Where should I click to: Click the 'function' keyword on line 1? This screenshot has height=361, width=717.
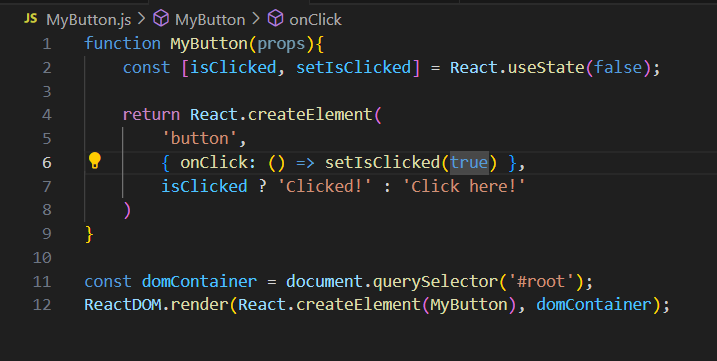[123, 44]
